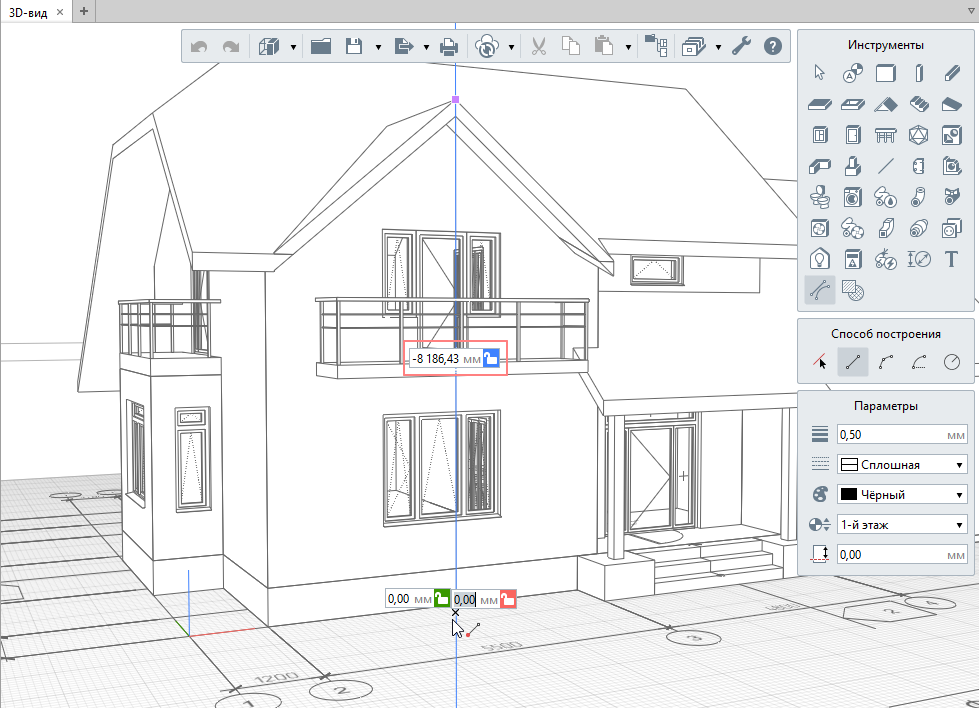The width and height of the screenshot is (979, 708).
Task: Select the Text tool
Action: [x=952, y=259]
